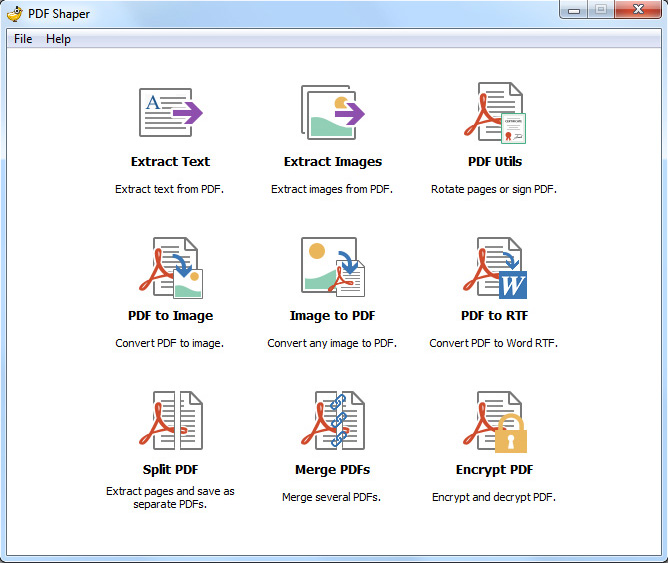Click "Convert PDF to image." description text
The width and height of the screenshot is (668, 563).
point(170,343)
